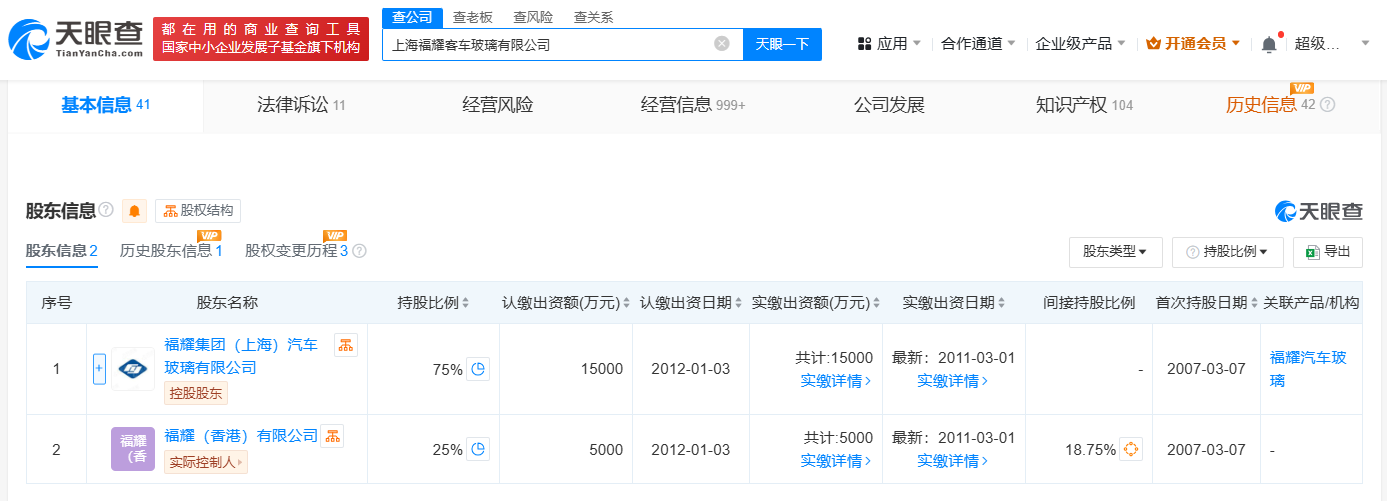Screen dimensions: 1387x501
Task: View indirect holding path for 18.75%
Action: click(x=1131, y=449)
